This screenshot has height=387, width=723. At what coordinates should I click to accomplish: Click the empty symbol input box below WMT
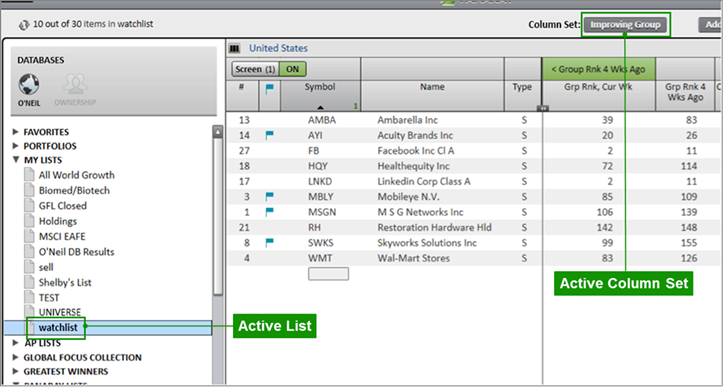(x=328, y=274)
